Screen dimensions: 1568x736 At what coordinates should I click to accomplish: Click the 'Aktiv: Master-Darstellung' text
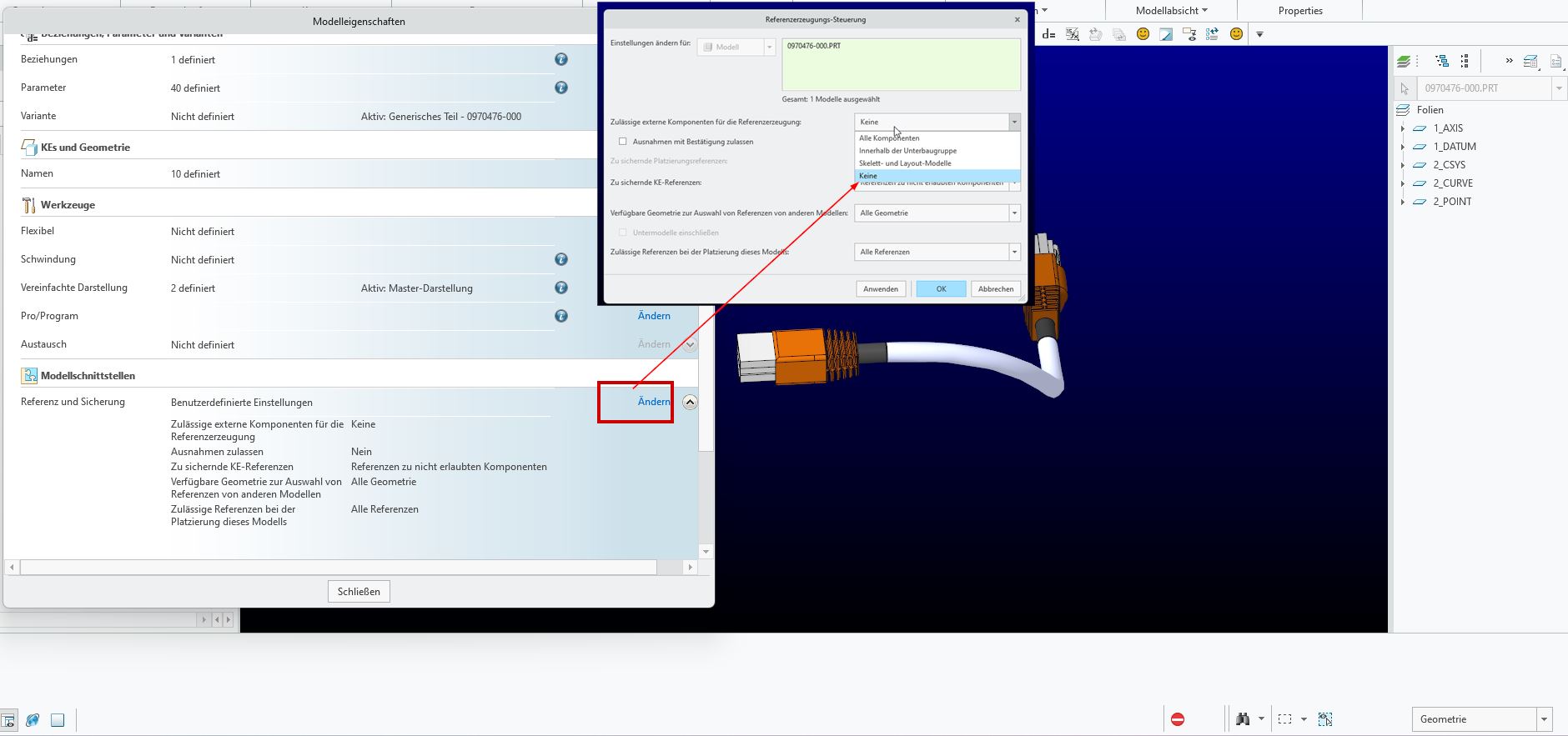tap(416, 288)
